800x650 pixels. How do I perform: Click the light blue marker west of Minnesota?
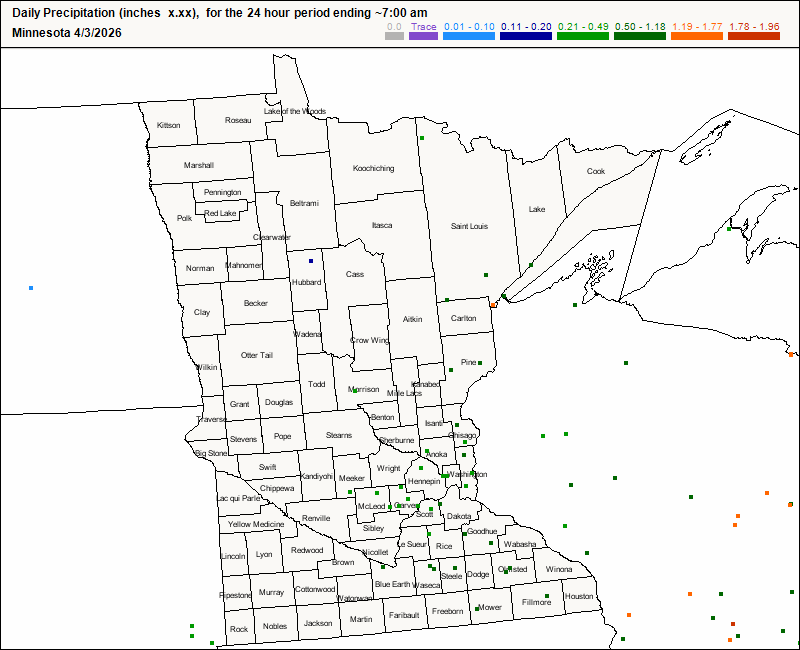pos(31,288)
